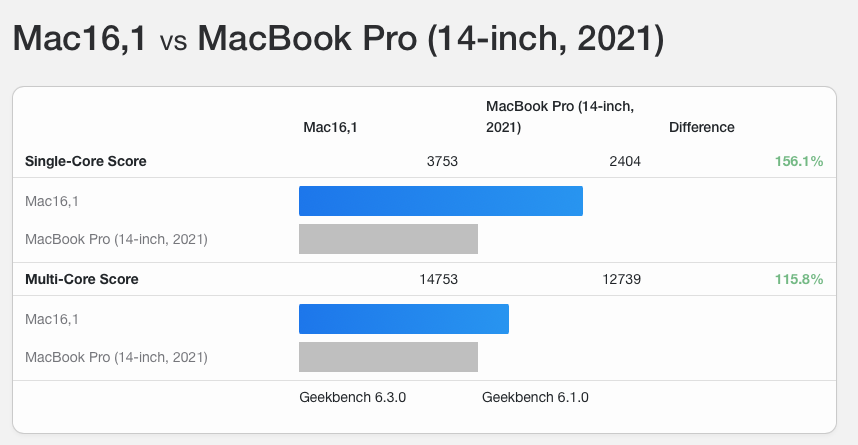The height and width of the screenshot is (445, 858).
Task: Click the single-core value 2404
Action: (625, 161)
